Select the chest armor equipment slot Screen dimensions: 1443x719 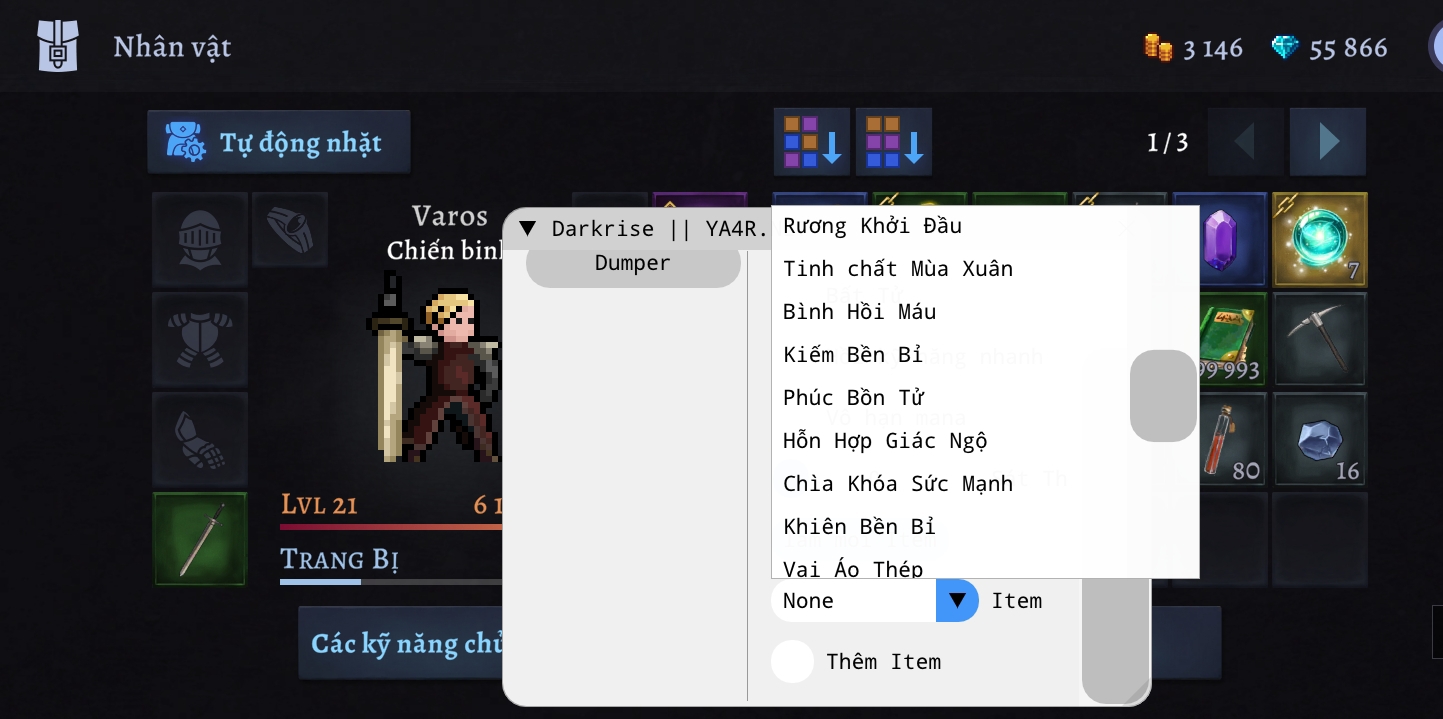[200, 340]
